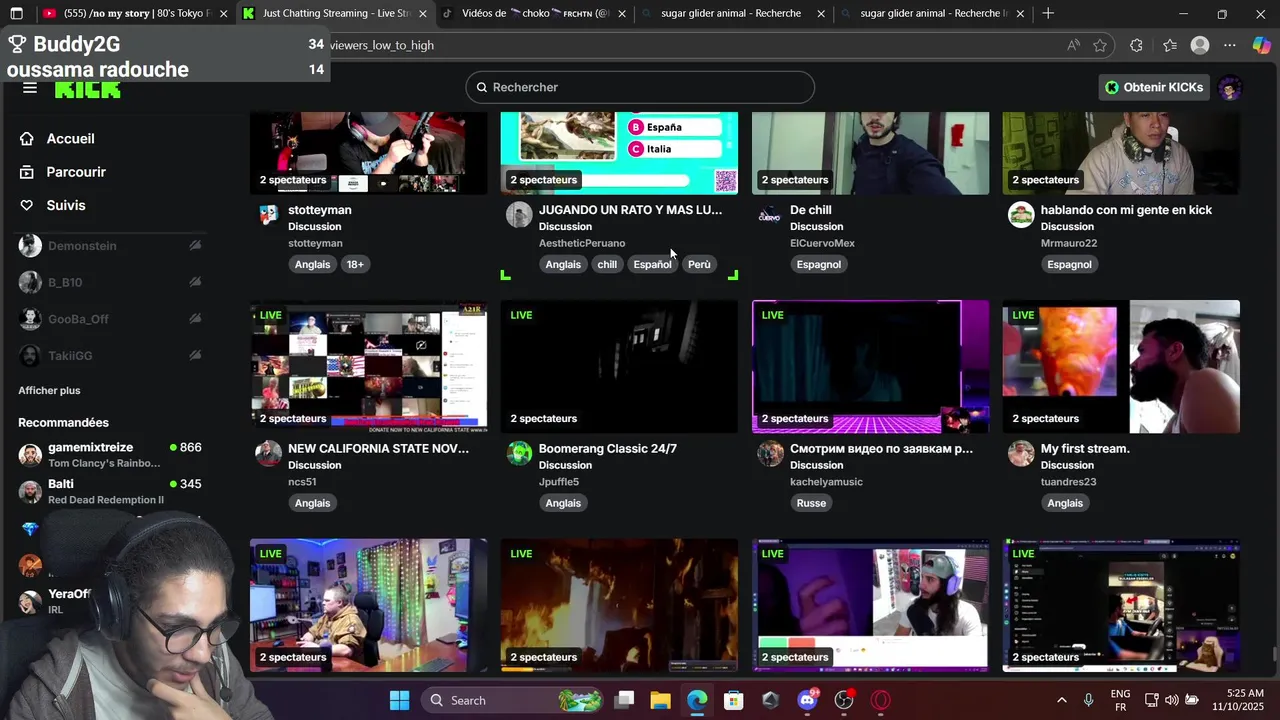Open Boomerang Classic 24/7 stream thumbnail
Image resolution: width=1280 pixels, height=720 pixels.
619,367
